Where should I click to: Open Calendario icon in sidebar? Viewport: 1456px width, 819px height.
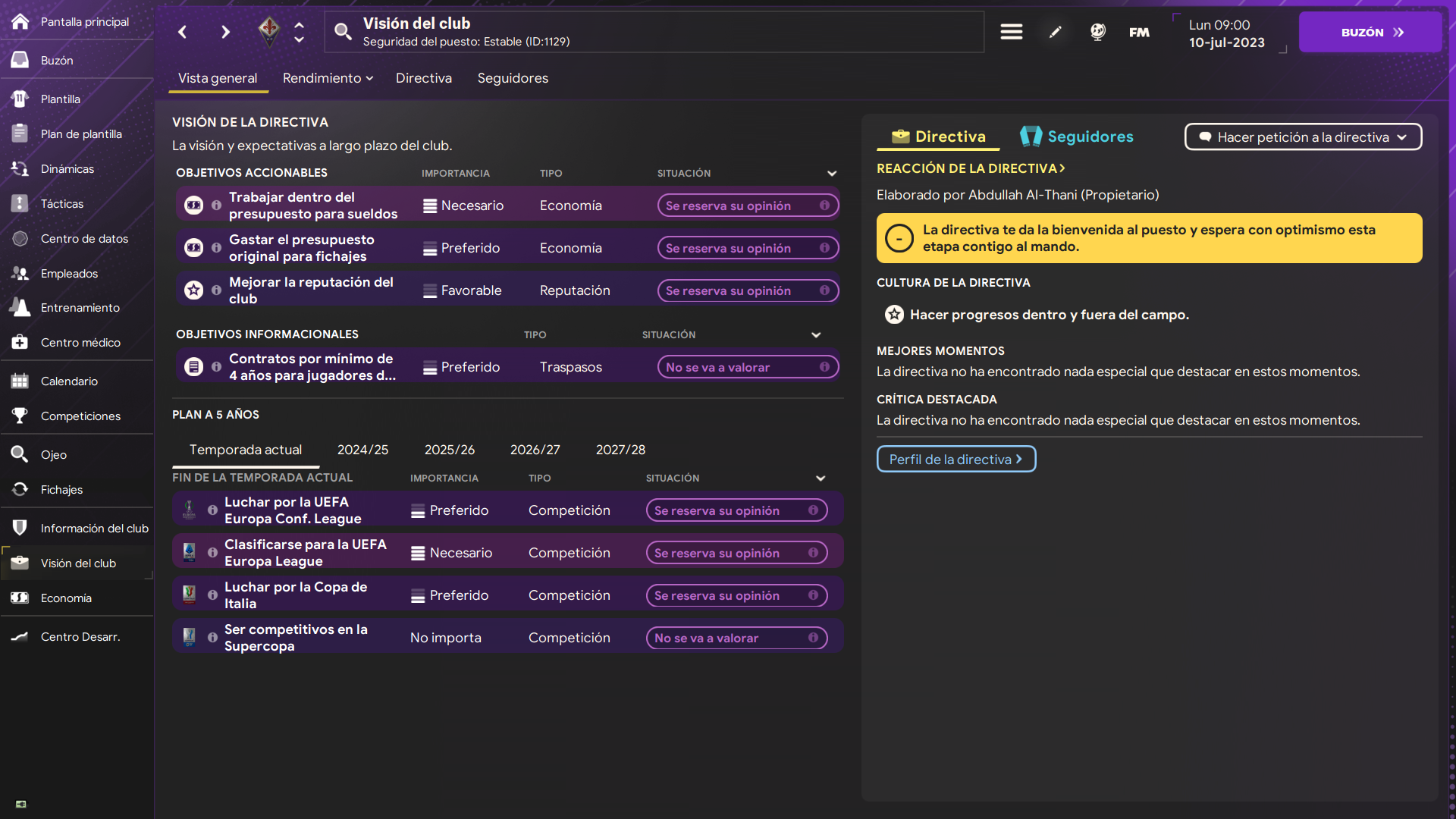click(x=20, y=381)
